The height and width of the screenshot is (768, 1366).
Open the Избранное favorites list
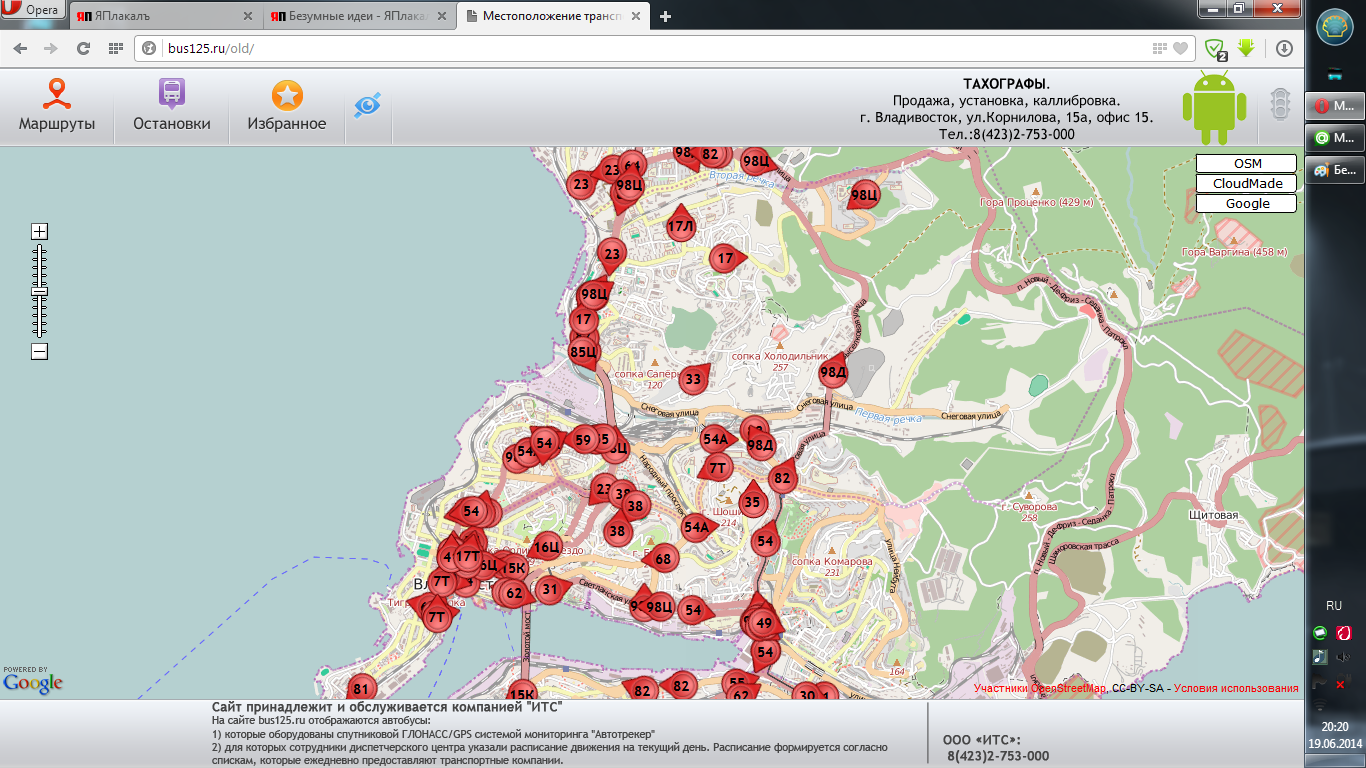(x=287, y=107)
